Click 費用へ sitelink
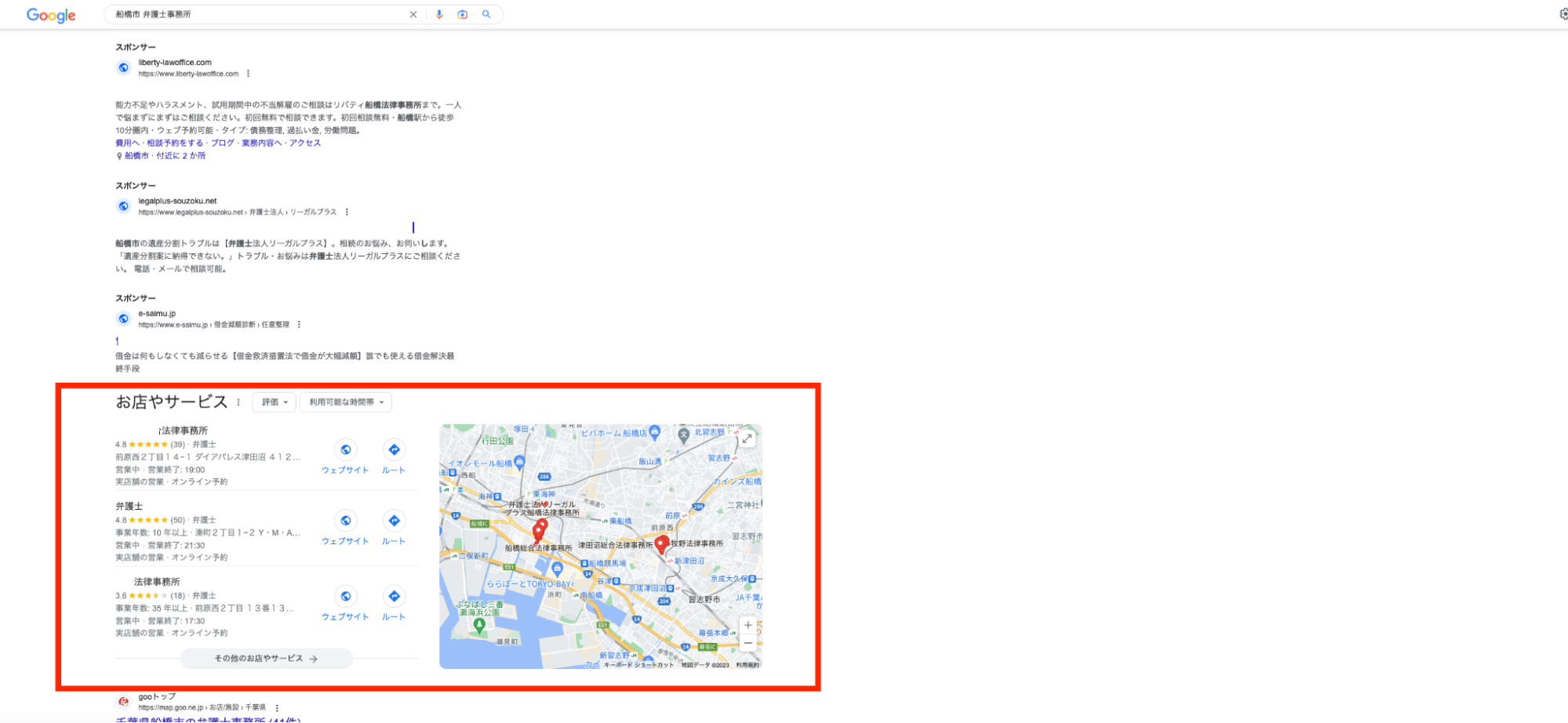The height and width of the screenshot is (723, 1568). click(127, 143)
